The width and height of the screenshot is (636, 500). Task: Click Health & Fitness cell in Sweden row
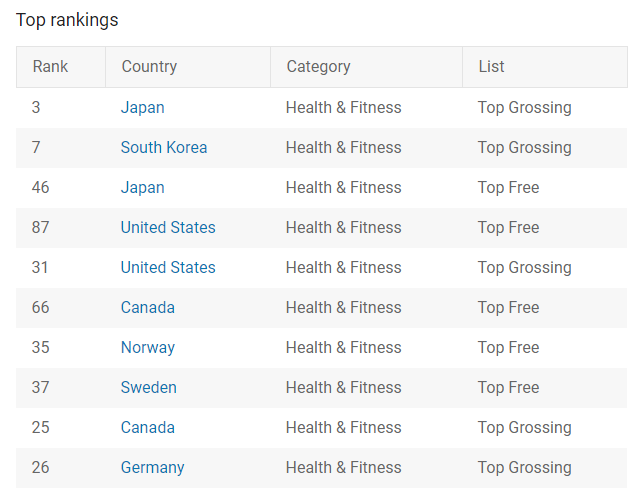344,388
